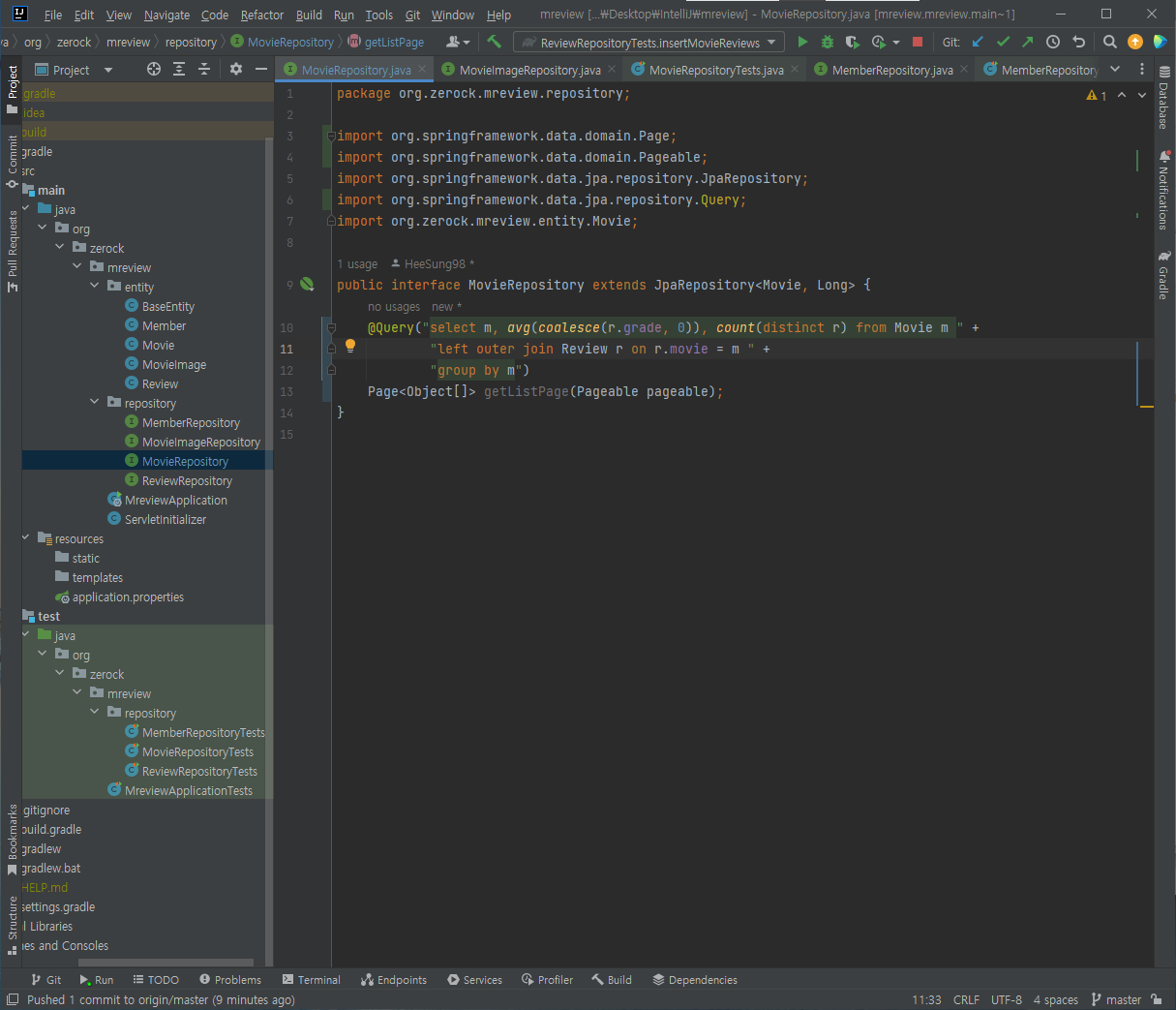
Task: Open the Dependencies tool window
Action: point(695,980)
